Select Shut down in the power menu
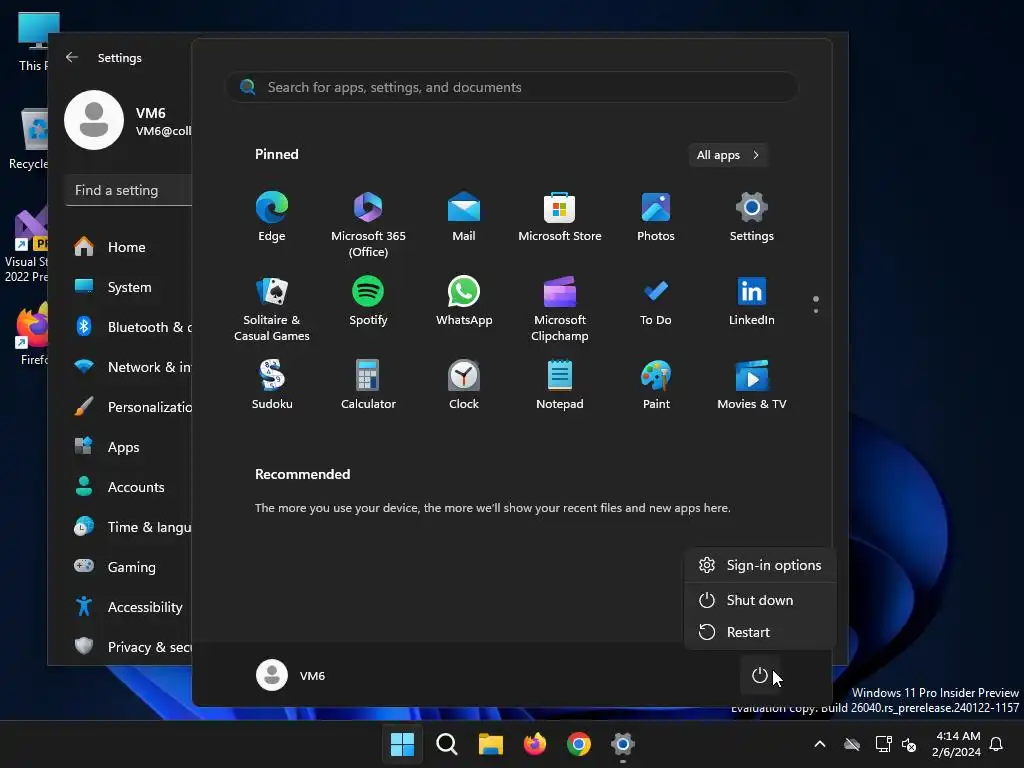 [x=760, y=600]
